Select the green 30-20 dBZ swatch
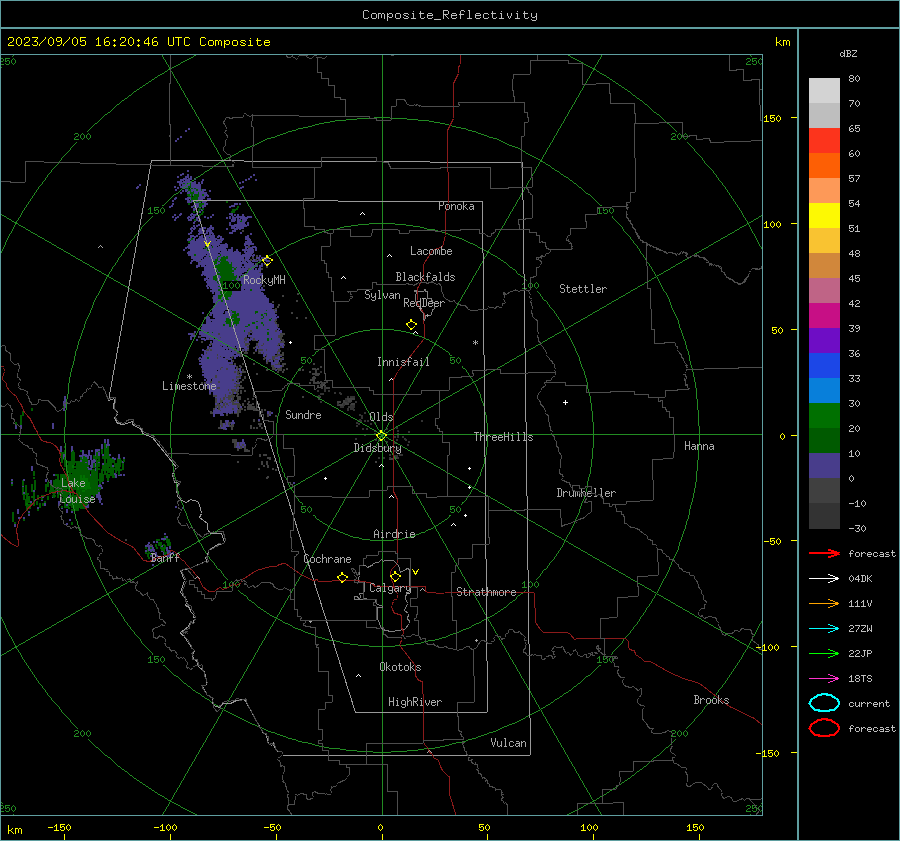 click(x=824, y=416)
